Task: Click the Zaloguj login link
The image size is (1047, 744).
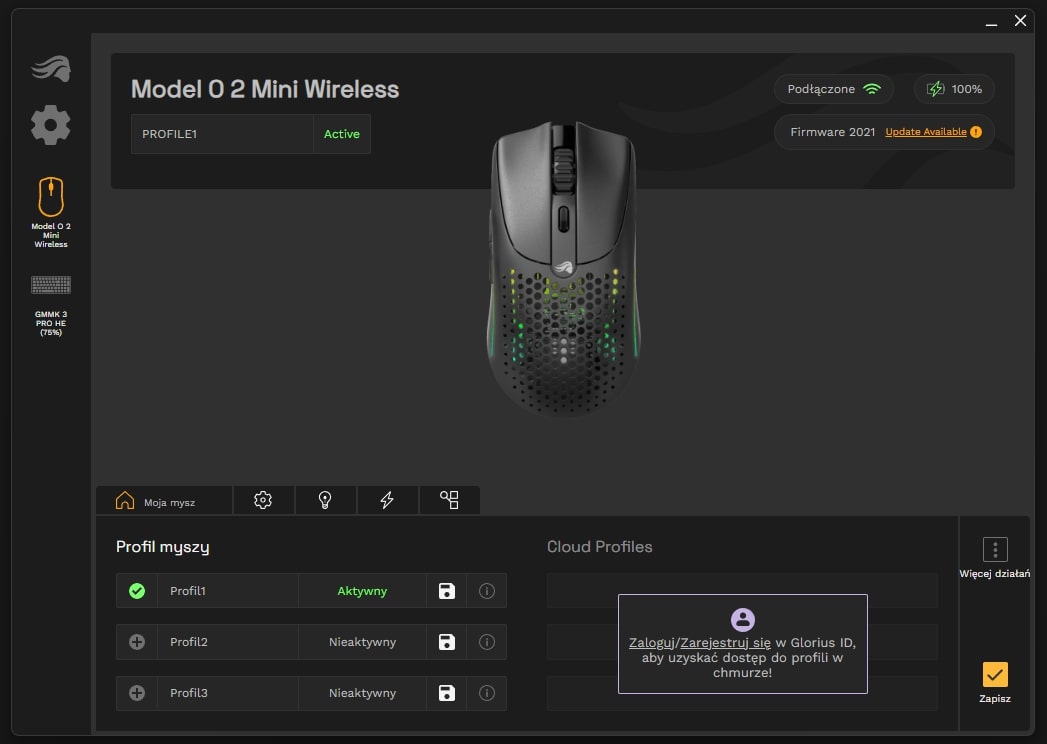Action: [x=652, y=642]
